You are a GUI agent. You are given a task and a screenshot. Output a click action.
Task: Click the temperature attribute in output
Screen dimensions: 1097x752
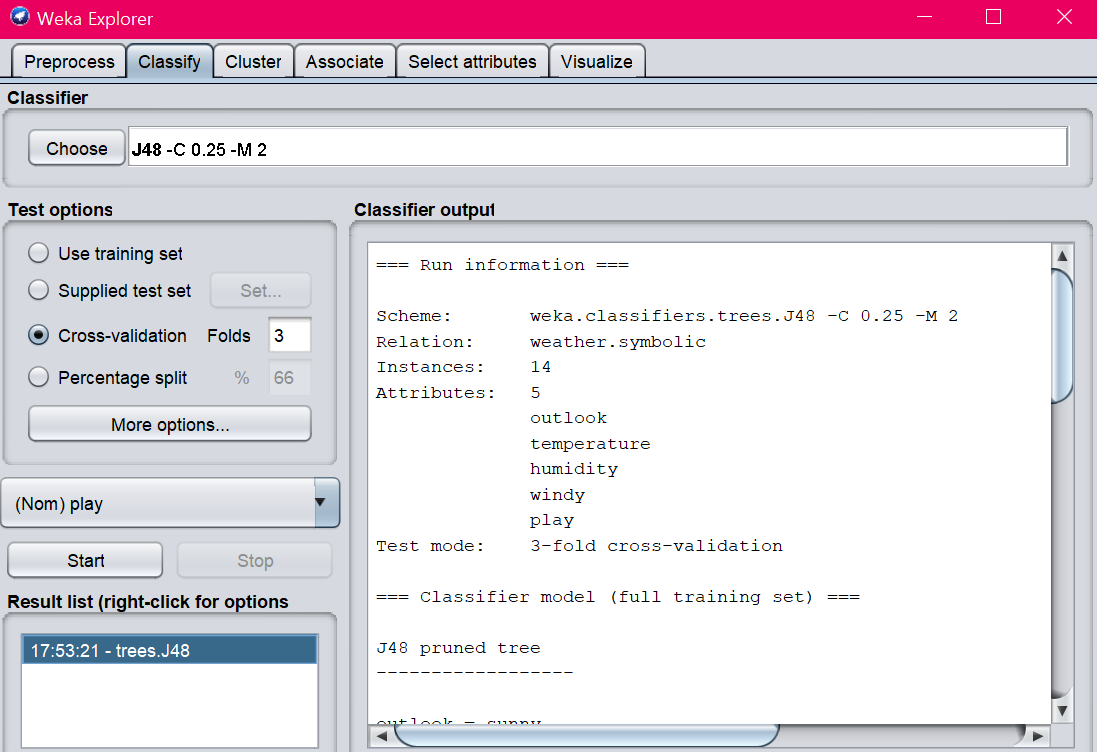point(590,444)
